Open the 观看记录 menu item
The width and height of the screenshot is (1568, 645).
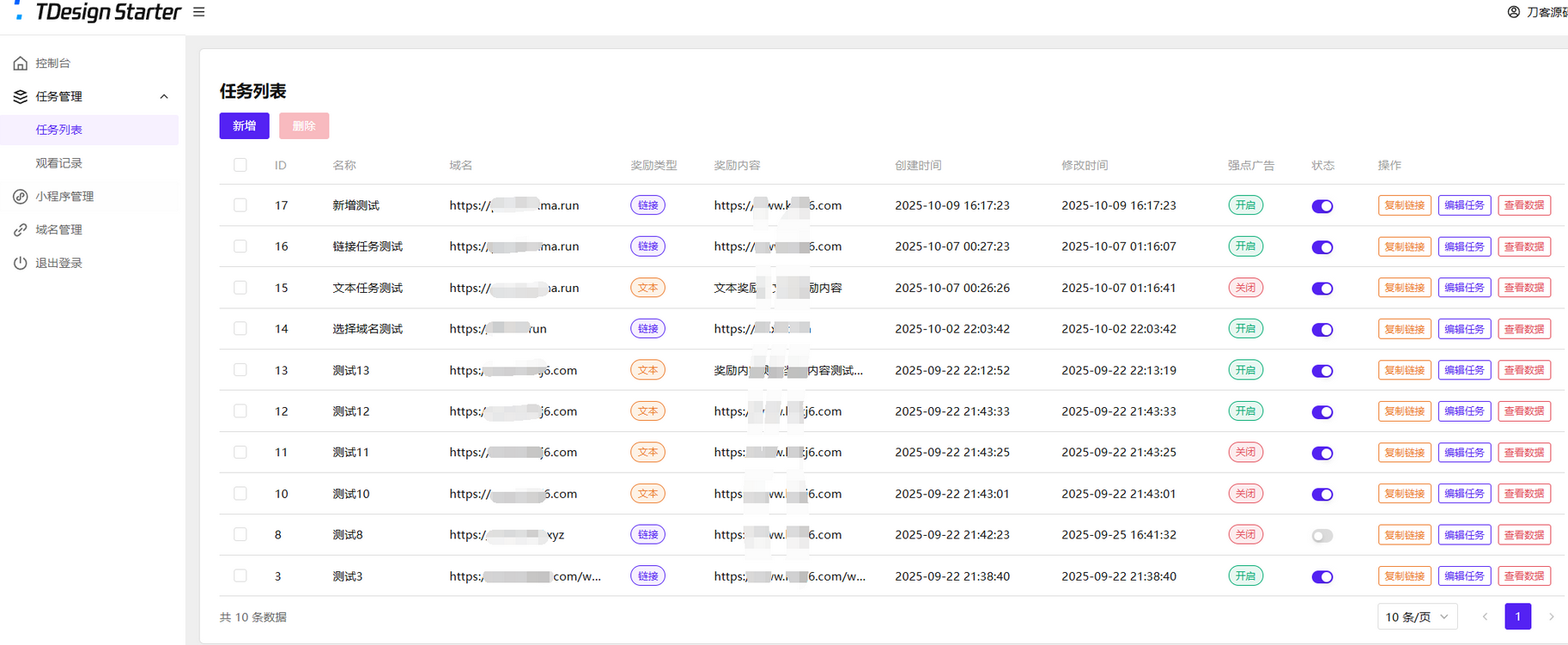pyautogui.click(x=59, y=163)
